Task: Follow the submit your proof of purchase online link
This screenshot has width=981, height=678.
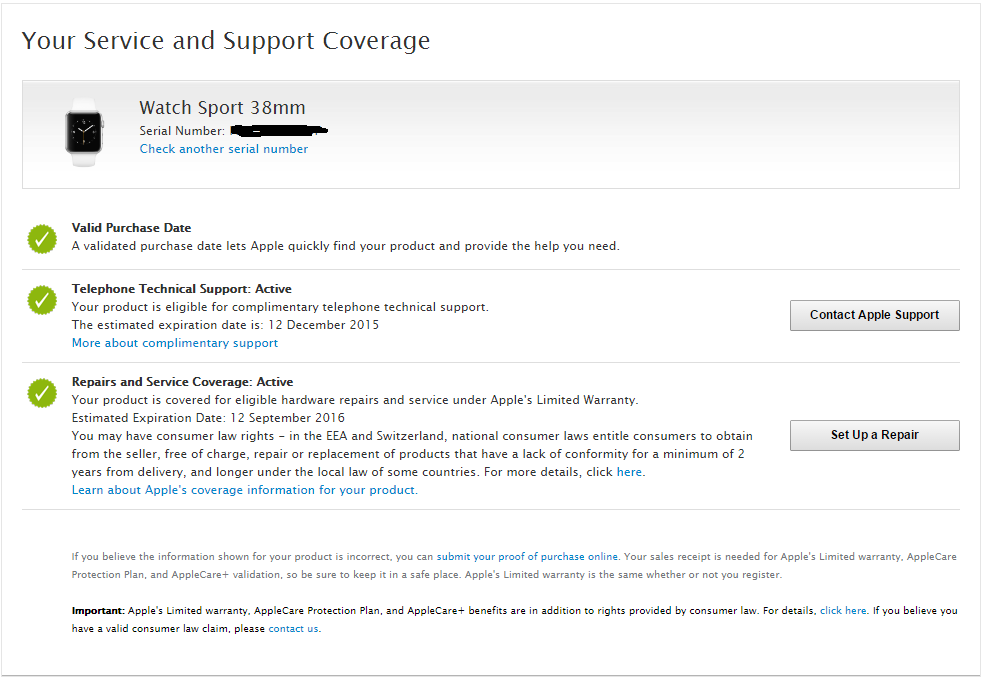Action: pyautogui.click(x=527, y=556)
